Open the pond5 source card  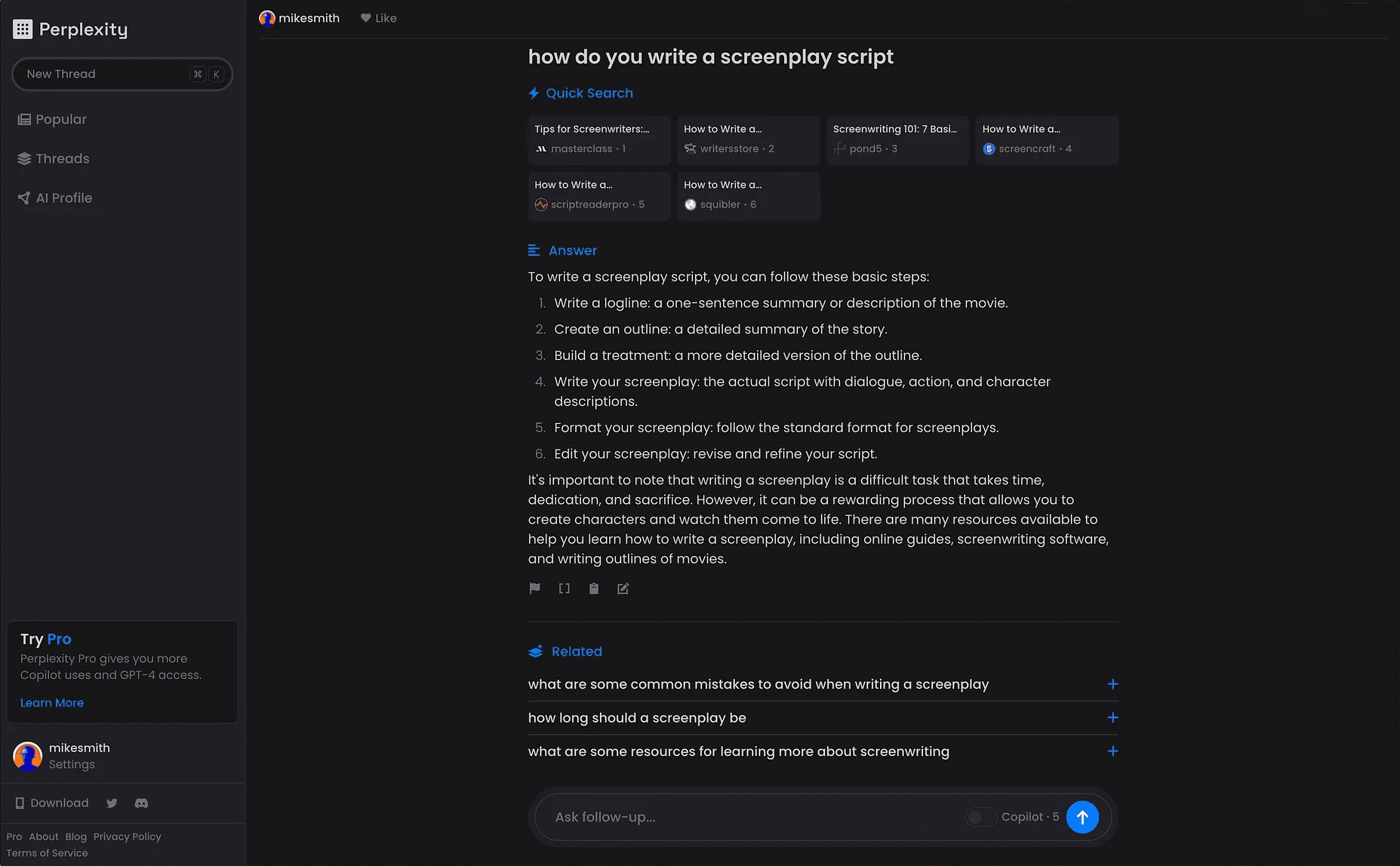[898, 140]
